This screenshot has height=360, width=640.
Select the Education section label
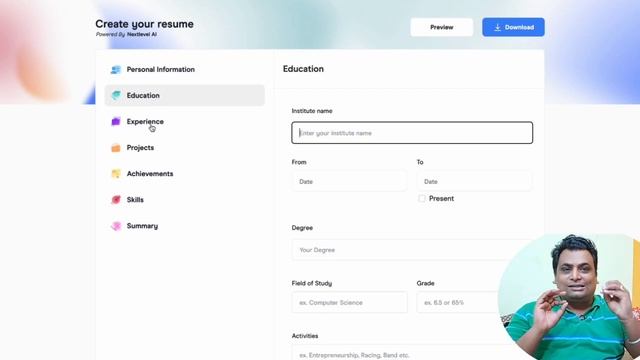click(143, 96)
